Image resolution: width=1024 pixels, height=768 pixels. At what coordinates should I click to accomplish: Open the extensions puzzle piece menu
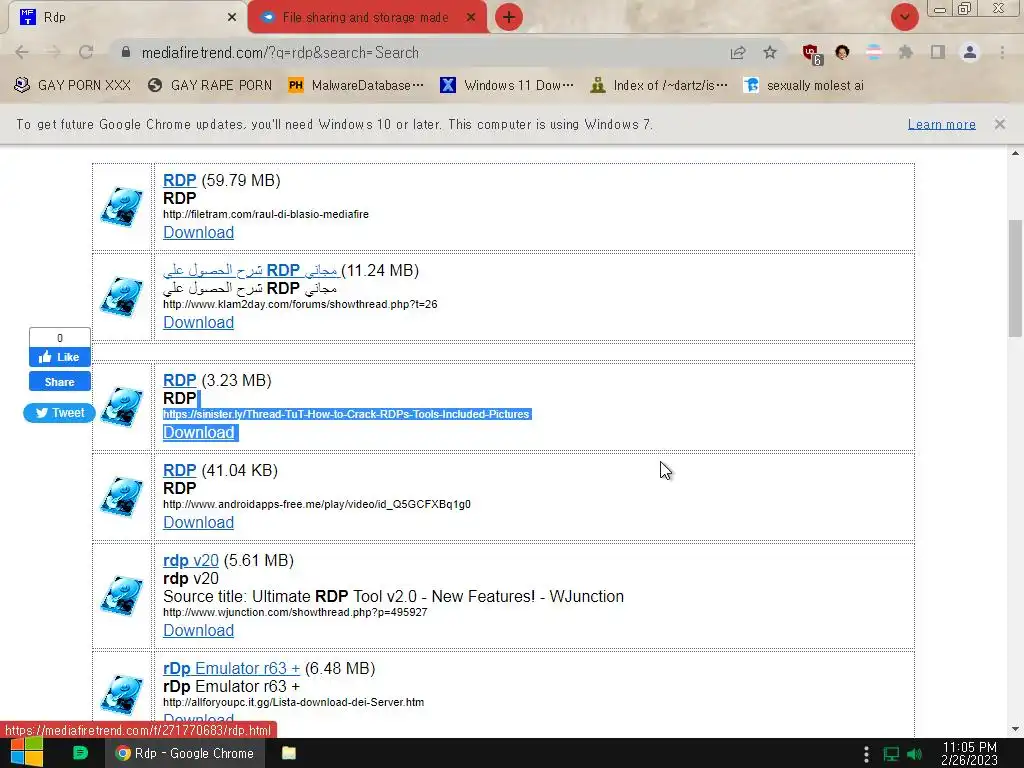coord(905,52)
